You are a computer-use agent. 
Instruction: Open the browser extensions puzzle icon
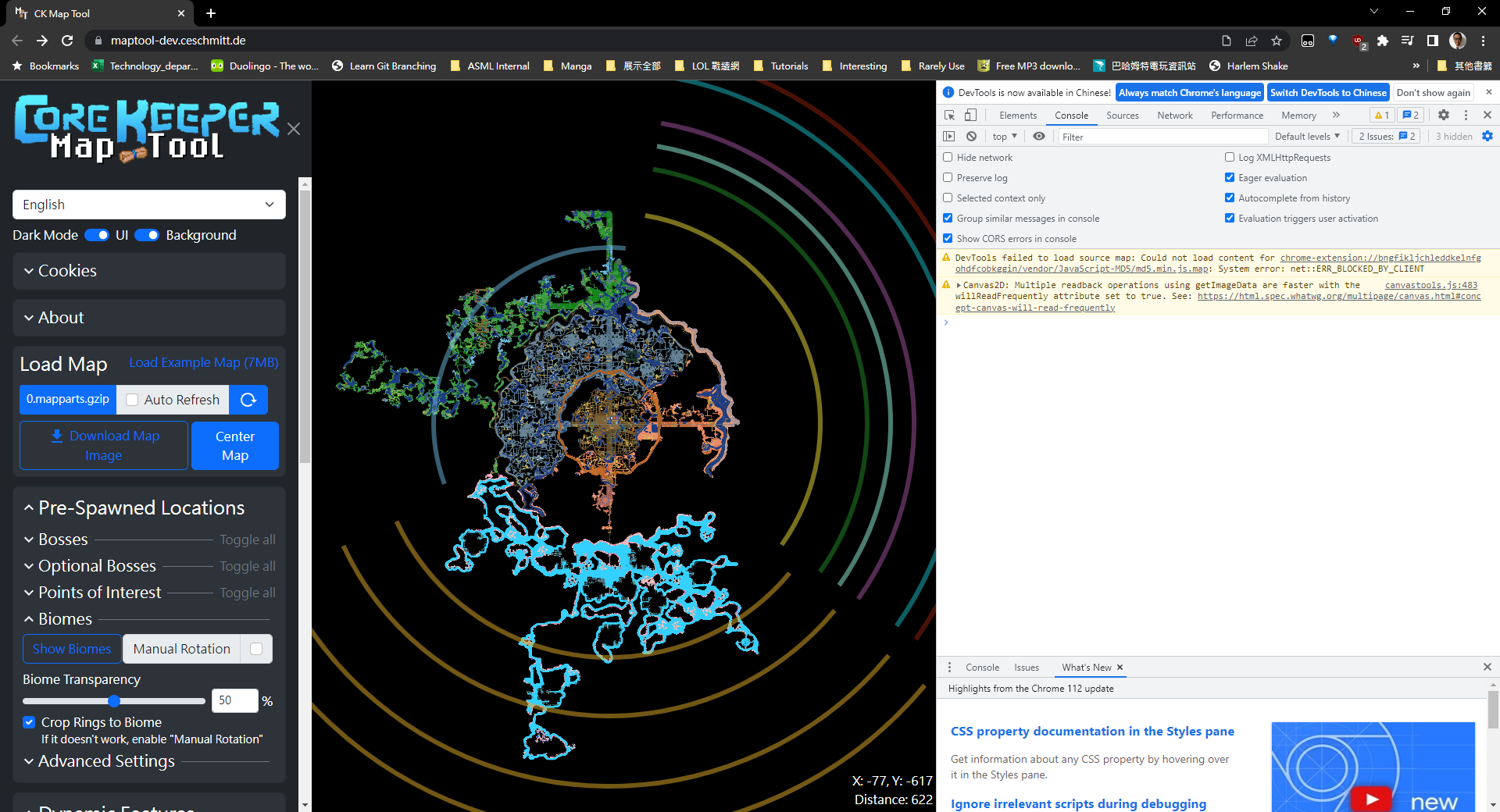[x=1383, y=41]
